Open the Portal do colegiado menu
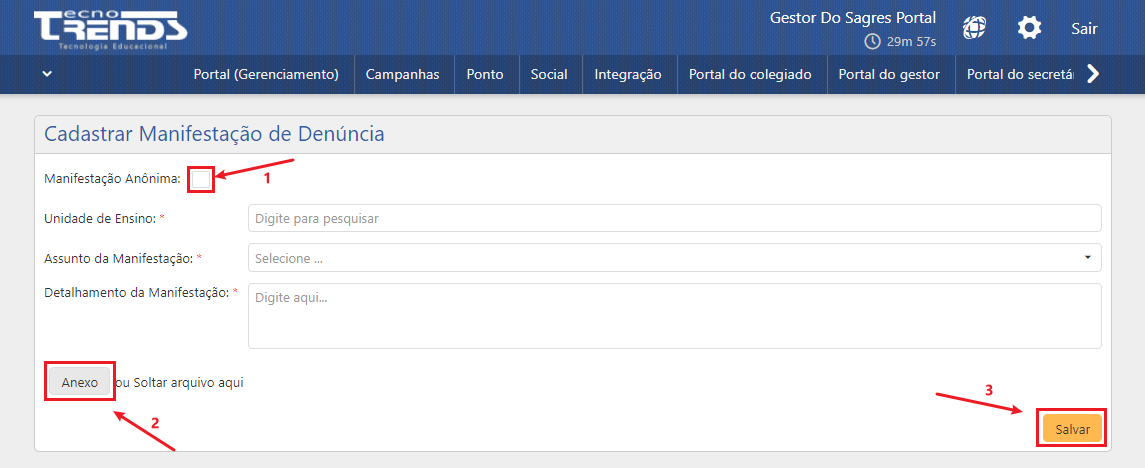1145x468 pixels. click(750, 74)
